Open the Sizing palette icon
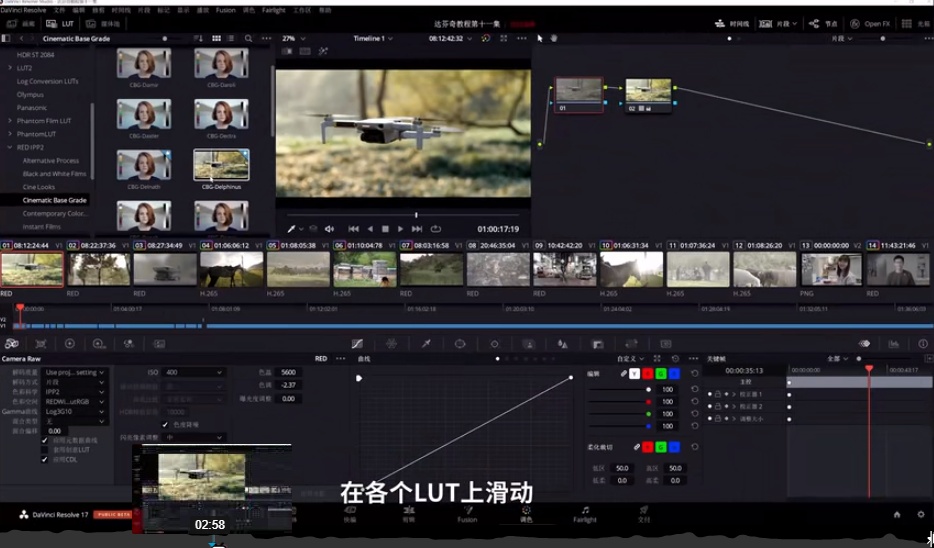 point(631,344)
